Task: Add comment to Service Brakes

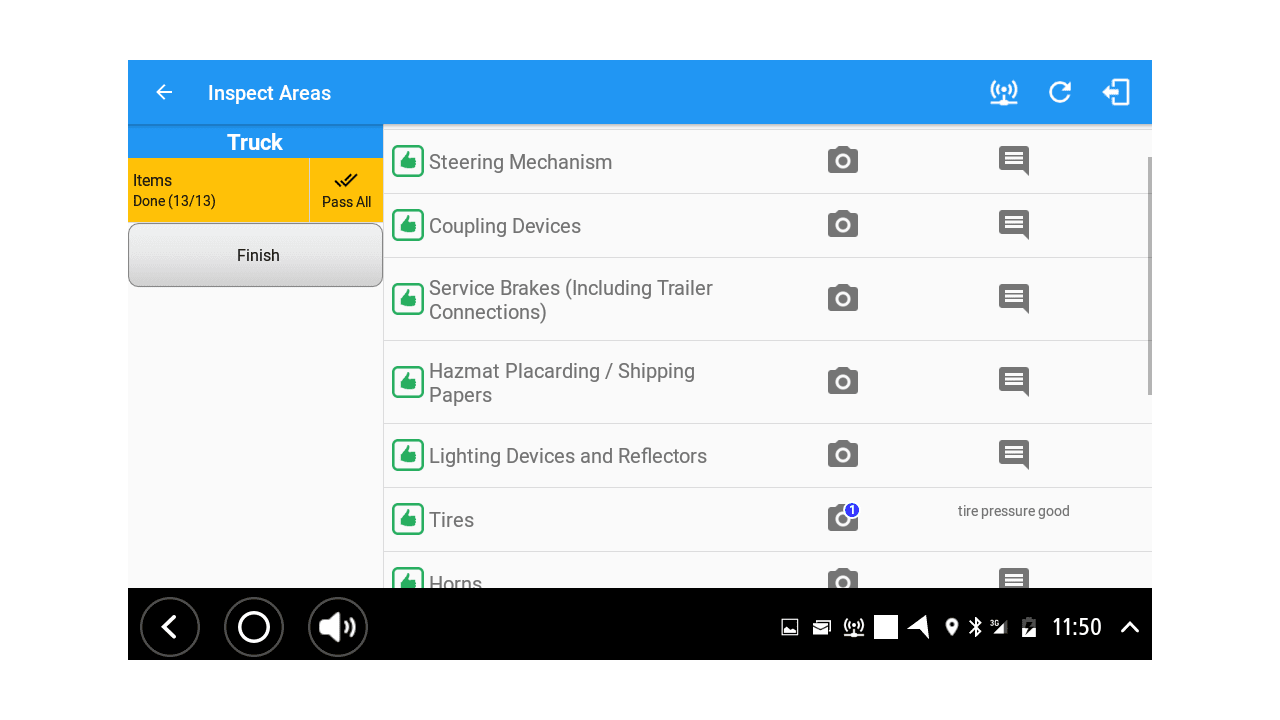Action: click(x=1014, y=299)
